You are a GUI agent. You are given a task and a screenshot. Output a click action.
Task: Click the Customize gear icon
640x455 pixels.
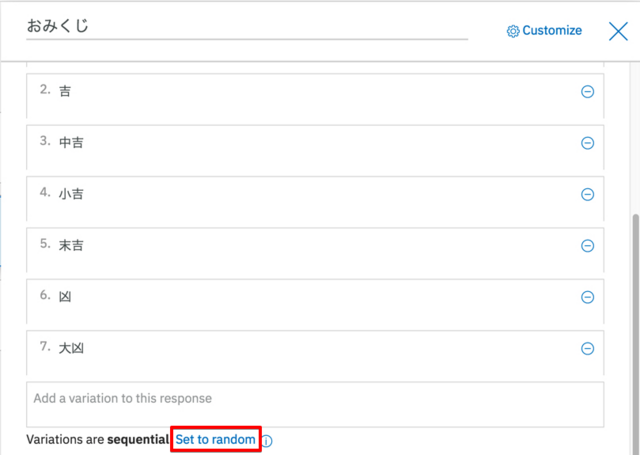(513, 31)
